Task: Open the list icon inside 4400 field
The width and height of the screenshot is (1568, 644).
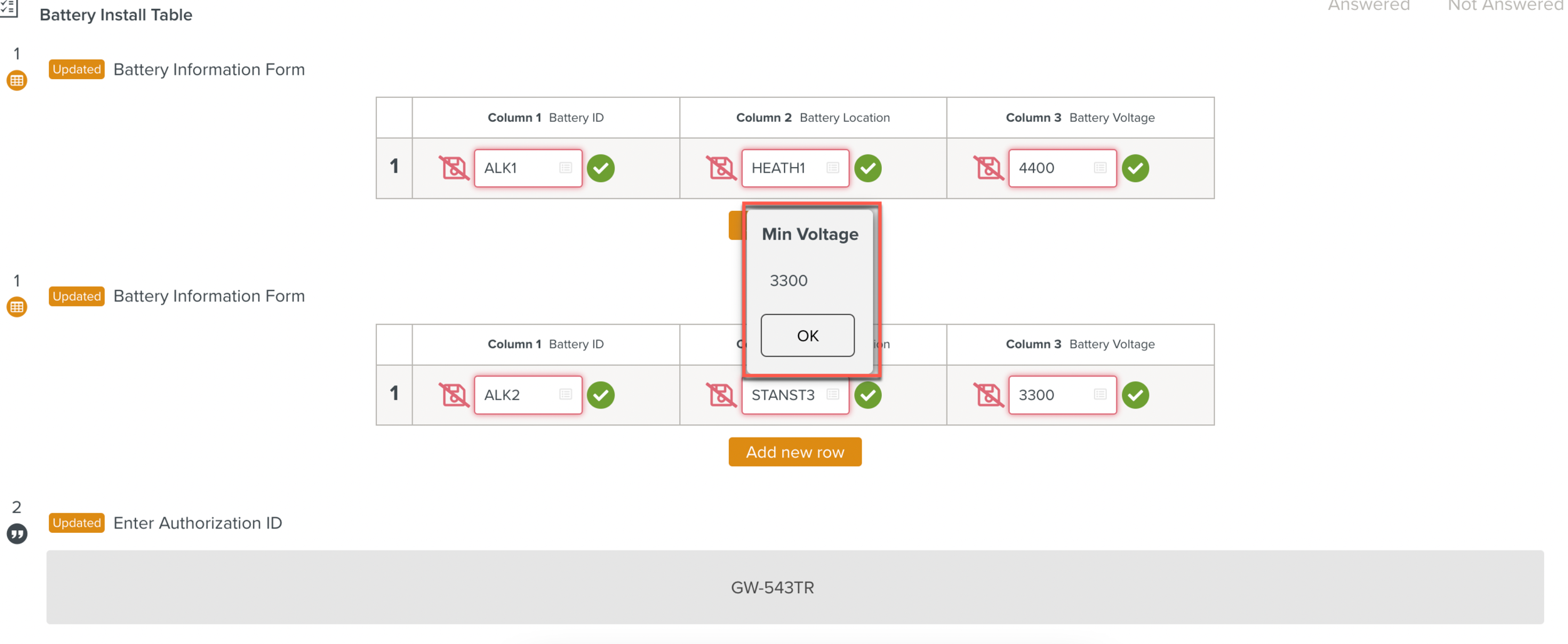Action: pos(1100,168)
